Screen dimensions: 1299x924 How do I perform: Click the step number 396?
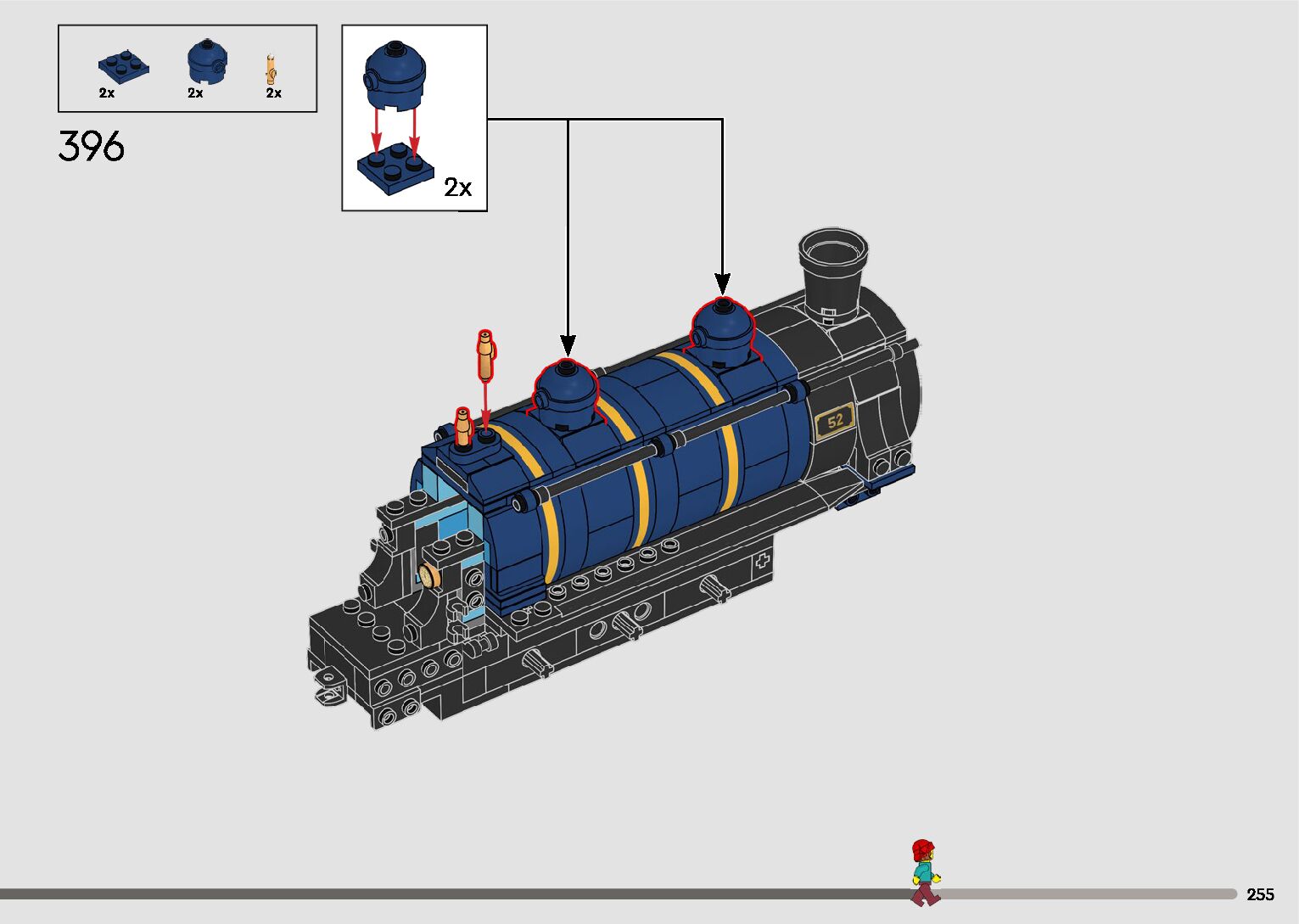pos(92,147)
